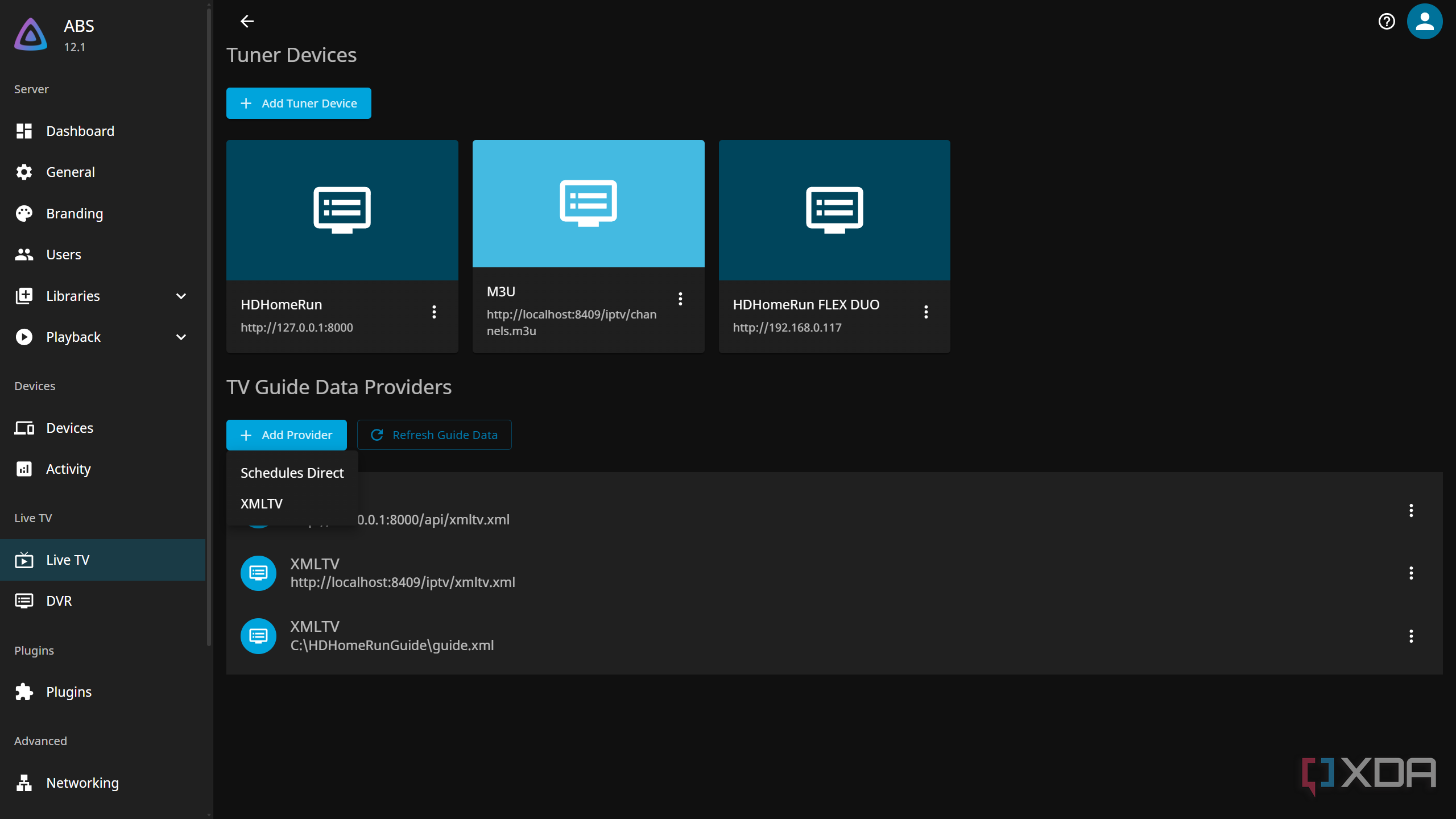Click the Playback play-circle icon
The height and width of the screenshot is (819, 1456).
coord(24,337)
